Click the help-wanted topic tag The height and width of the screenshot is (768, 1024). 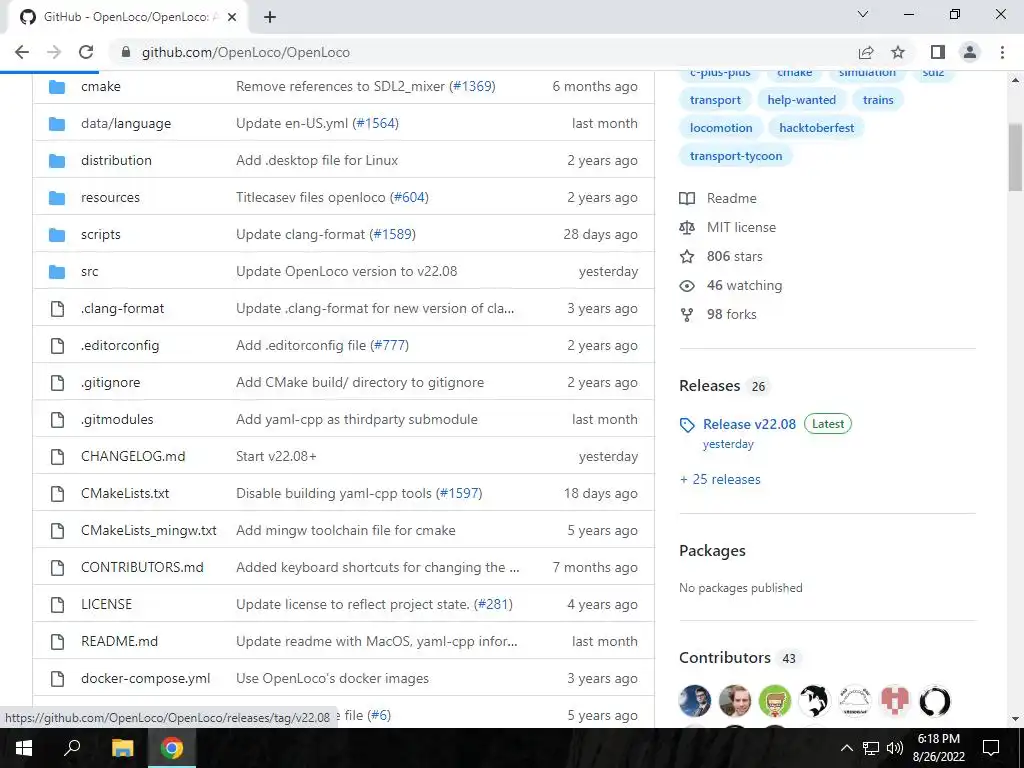pyautogui.click(x=801, y=100)
